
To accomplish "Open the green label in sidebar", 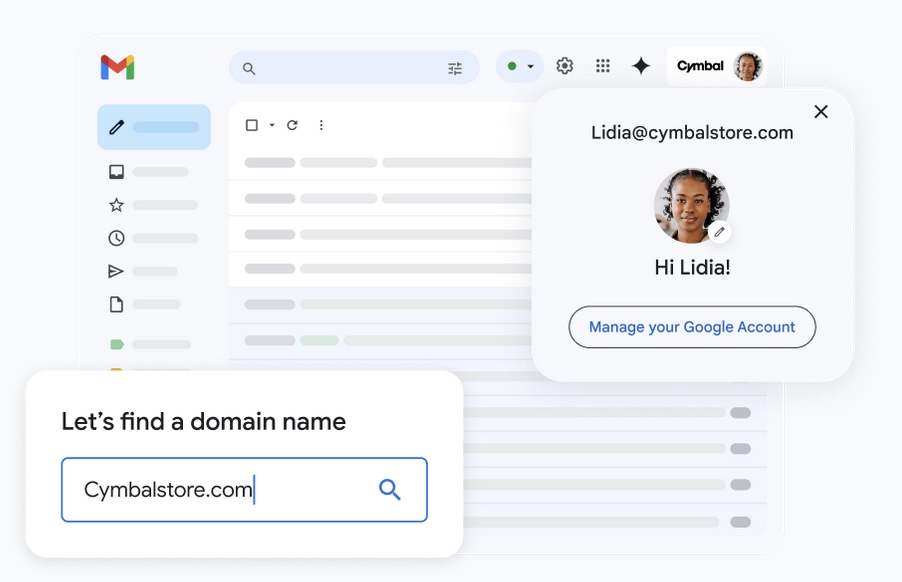I will click(x=117, y=344).
